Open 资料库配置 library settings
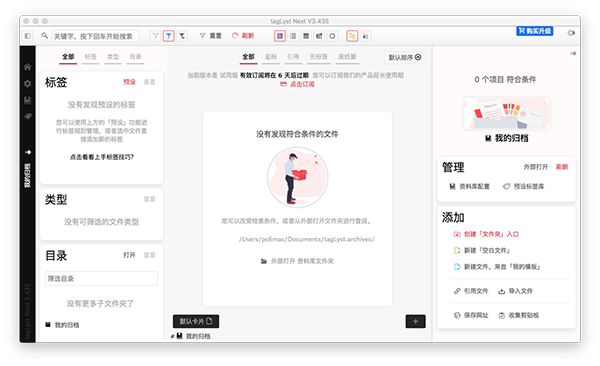The image size is (600, 366). pyautogui.click(x=470, y=186)
